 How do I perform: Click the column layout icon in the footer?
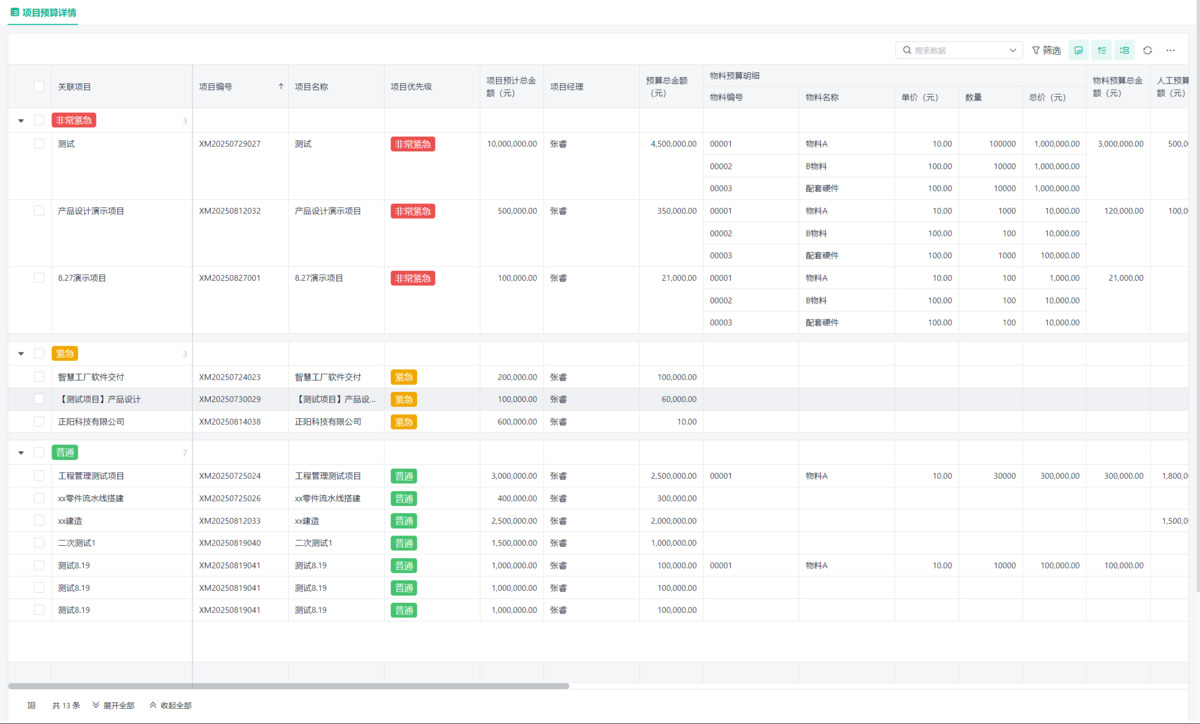pos(32,705)
